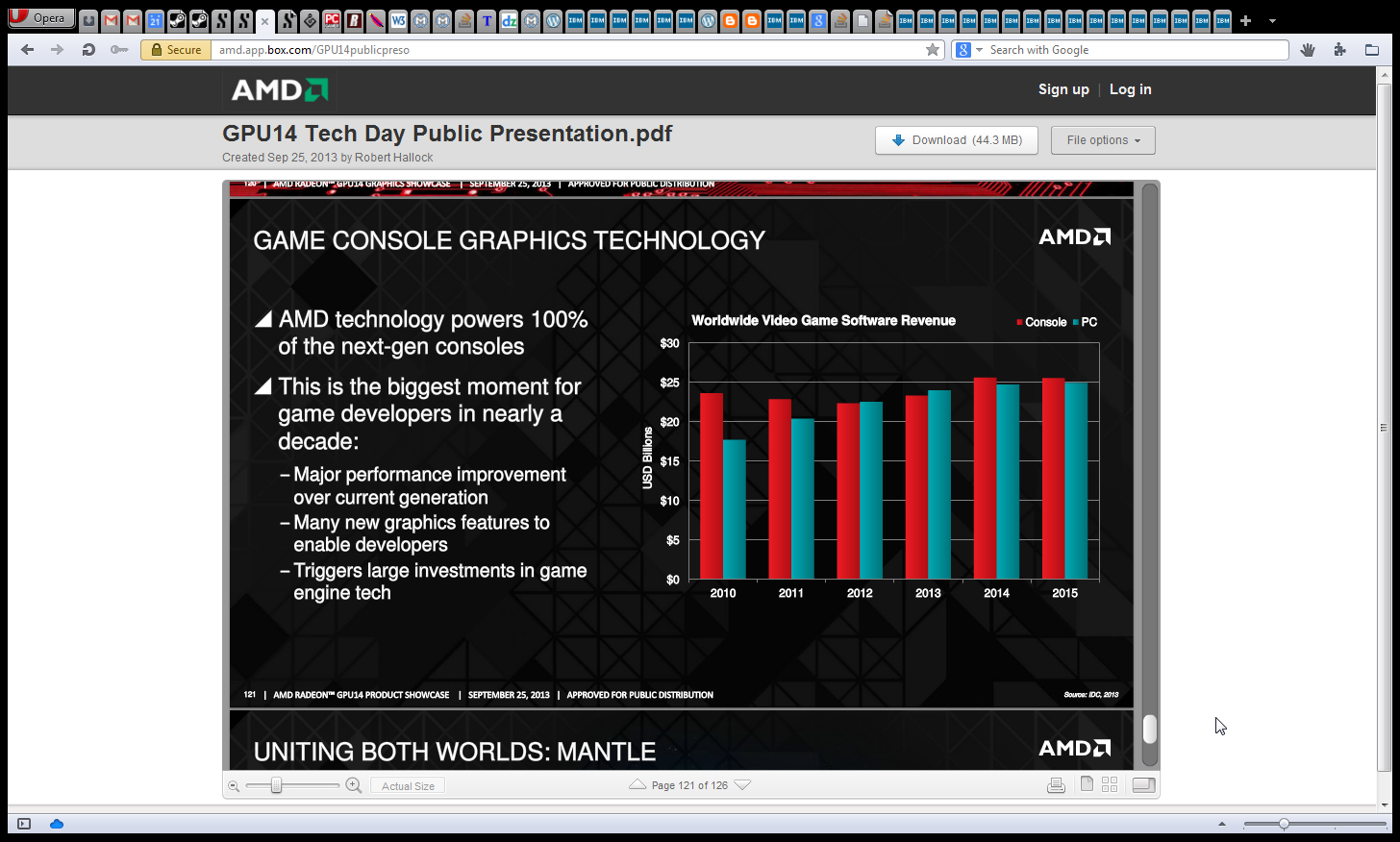Viewport: 1400px width, 842px height.
Task: Zoom in with the plus magnifier
Action: [x=354, y=785]
